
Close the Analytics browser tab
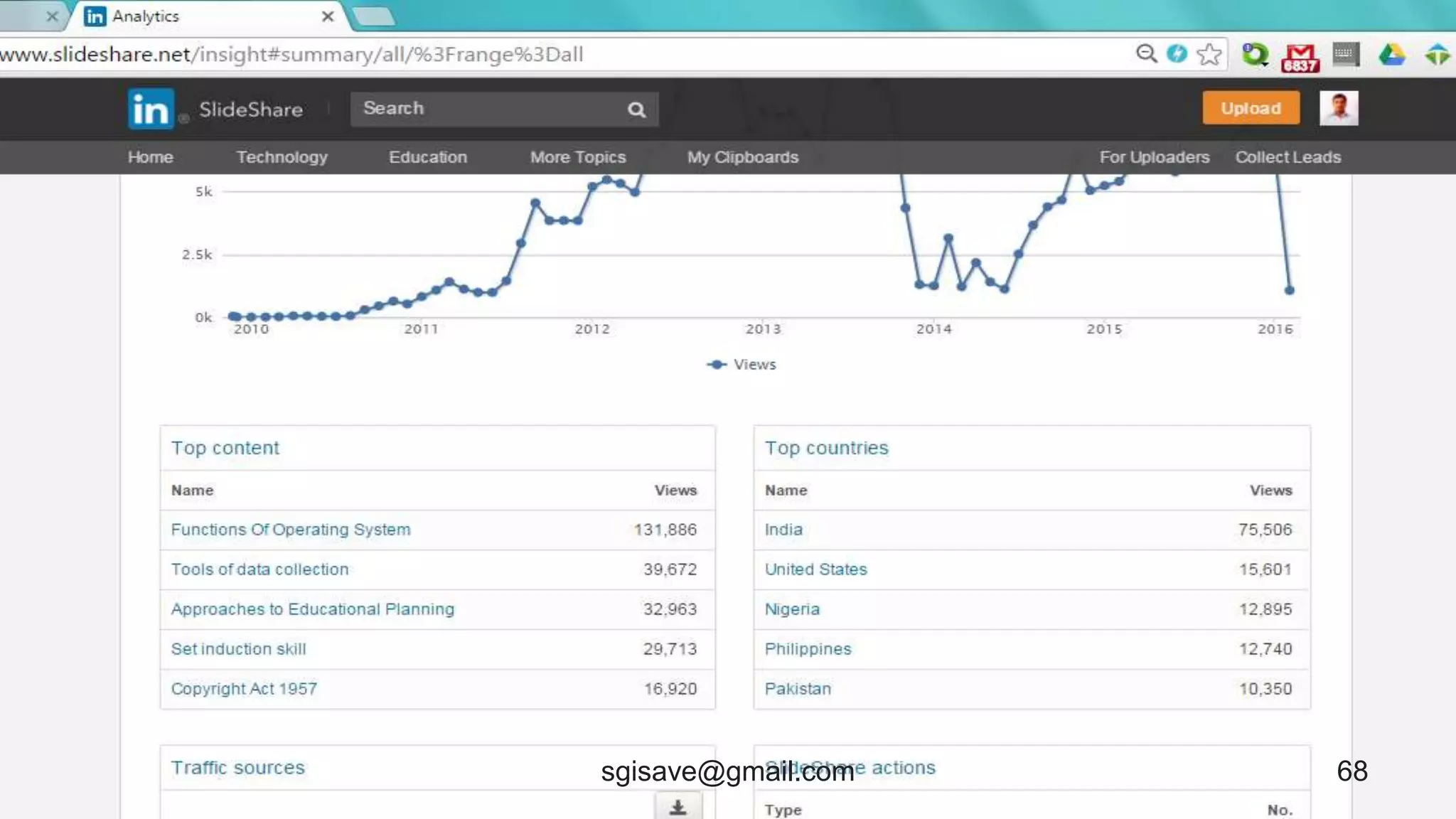point(328,16)
